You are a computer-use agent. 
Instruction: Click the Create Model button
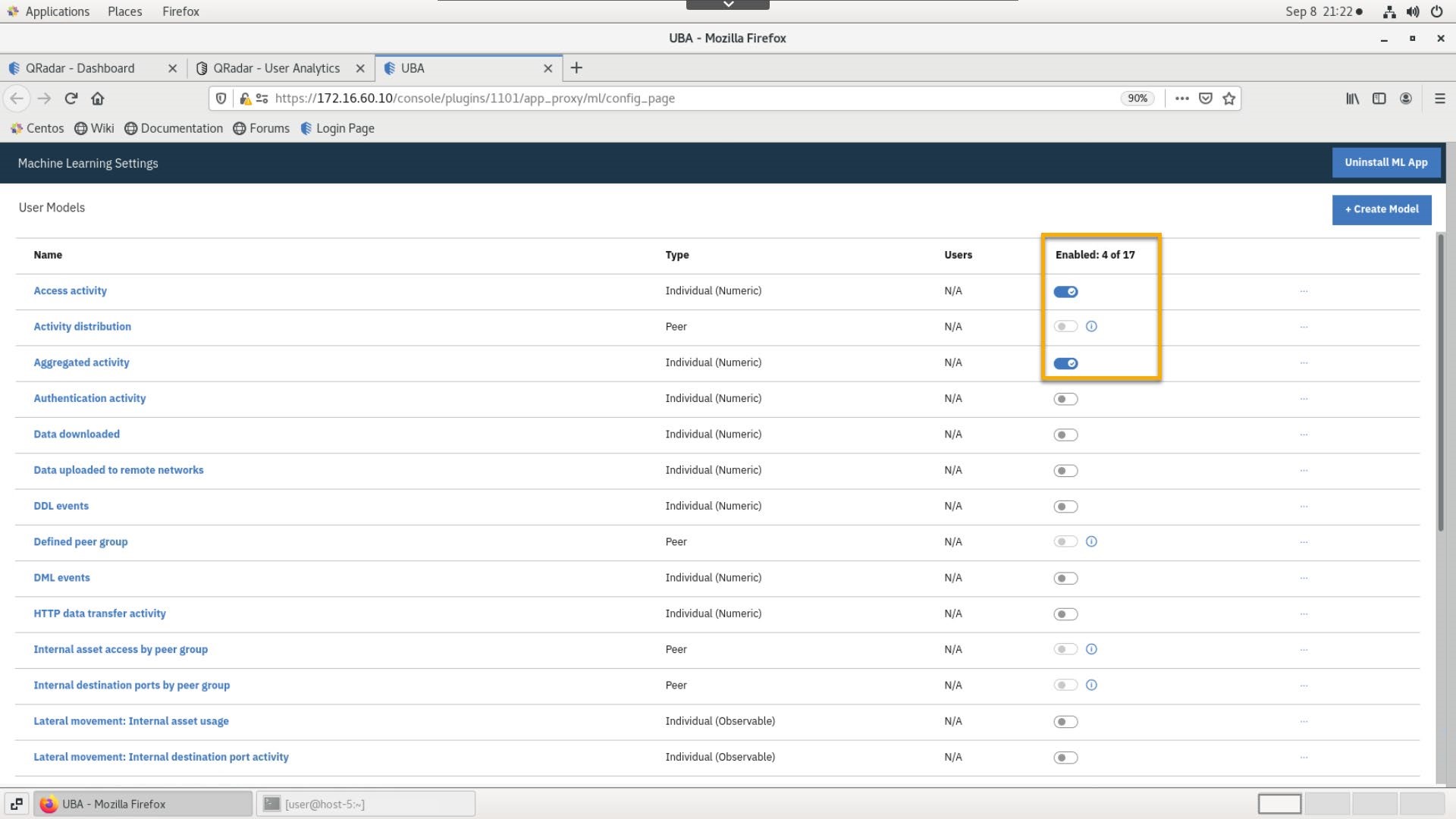point(1381,209)
